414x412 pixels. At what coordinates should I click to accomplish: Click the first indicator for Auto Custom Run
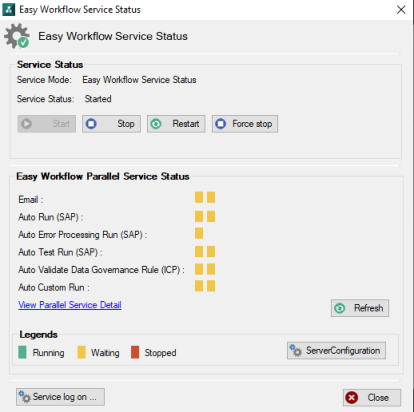coord(199,286)
